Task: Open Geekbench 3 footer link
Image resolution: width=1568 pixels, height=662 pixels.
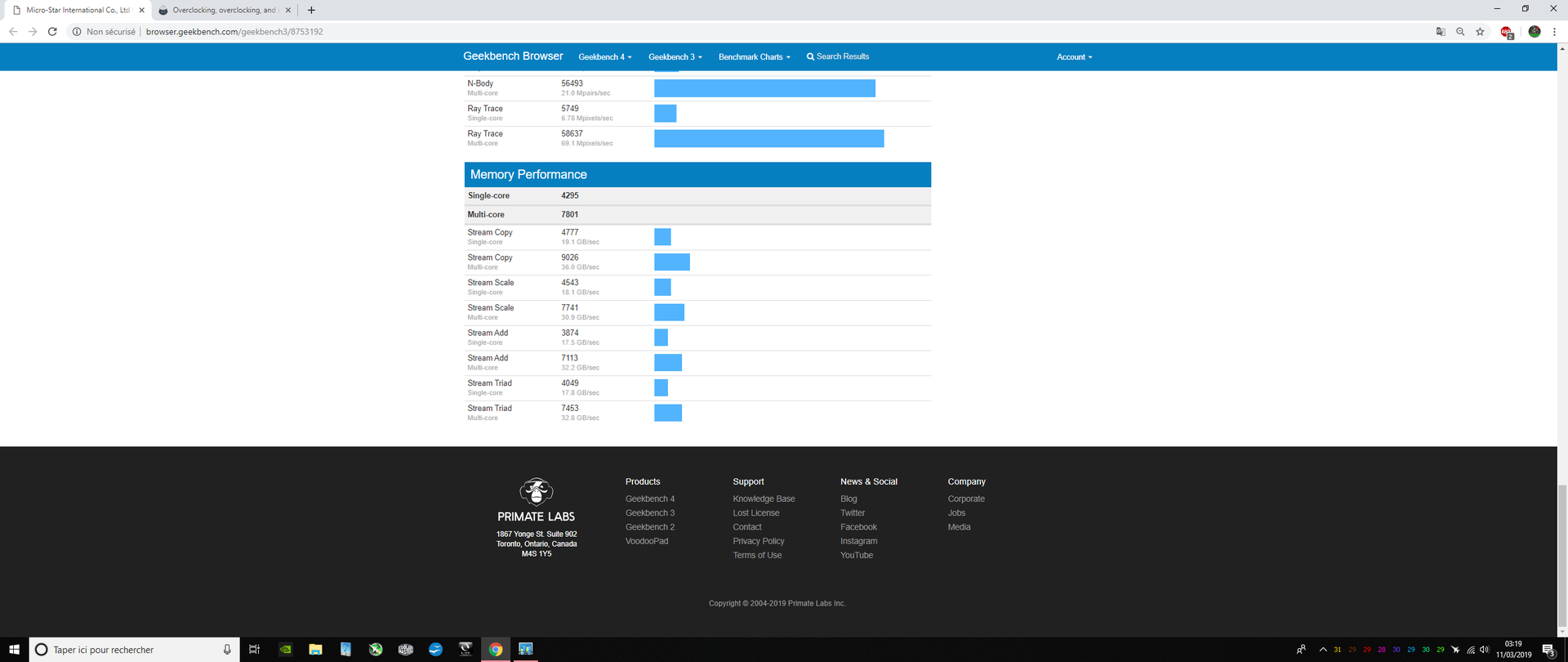Action: pyautogui.click(x=650, y=513)
